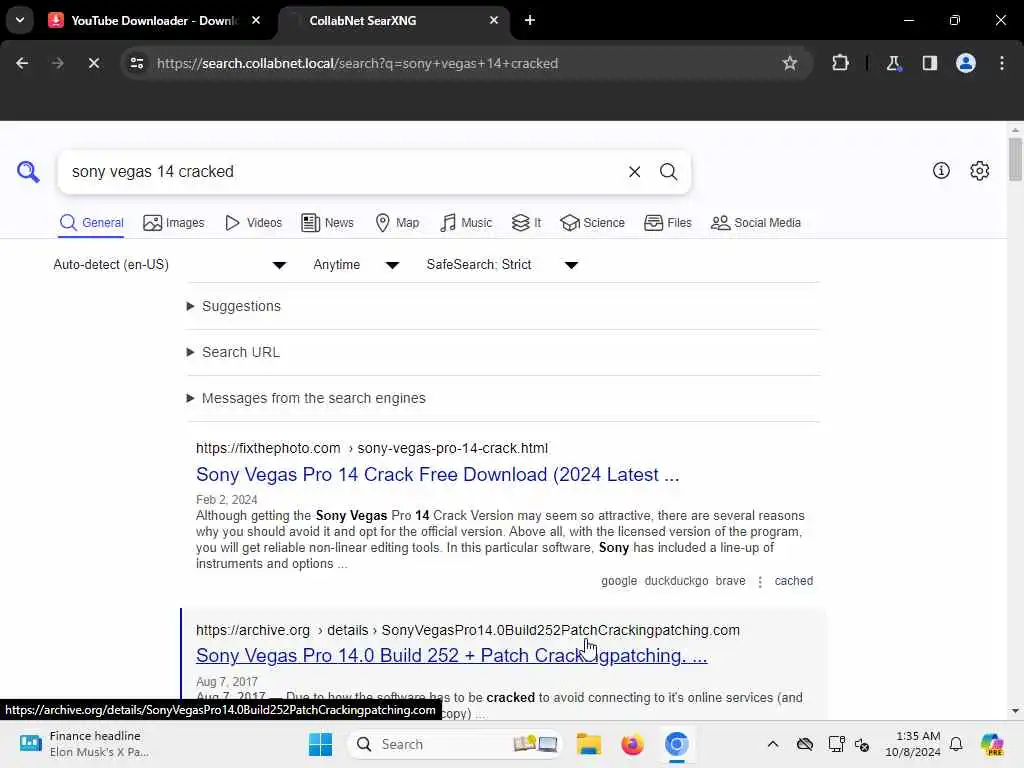
Task: Open the Anytime time range dropdown
Action: tap(356, 264)
